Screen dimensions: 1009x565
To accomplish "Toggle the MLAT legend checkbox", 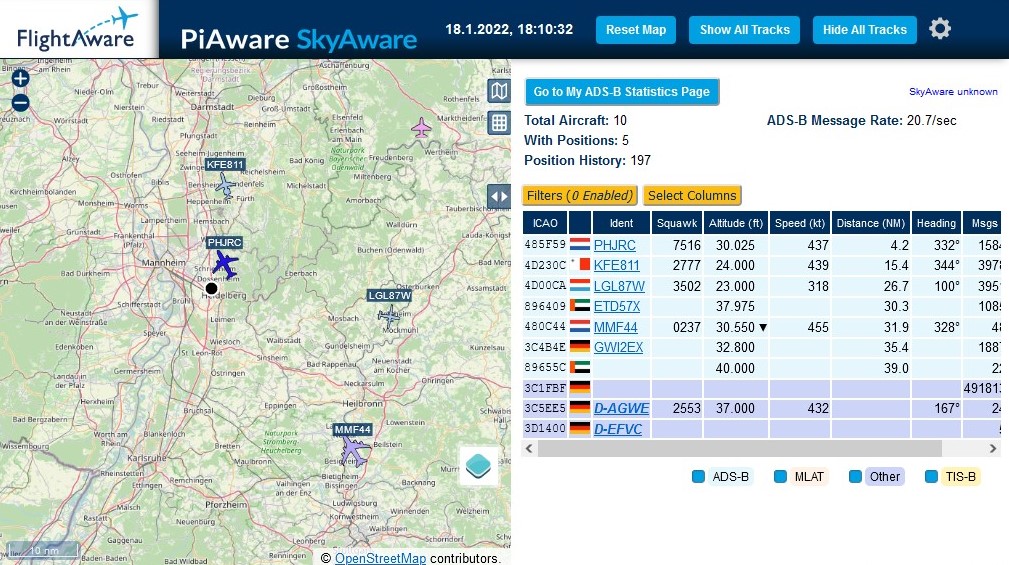I will point(781,477).
